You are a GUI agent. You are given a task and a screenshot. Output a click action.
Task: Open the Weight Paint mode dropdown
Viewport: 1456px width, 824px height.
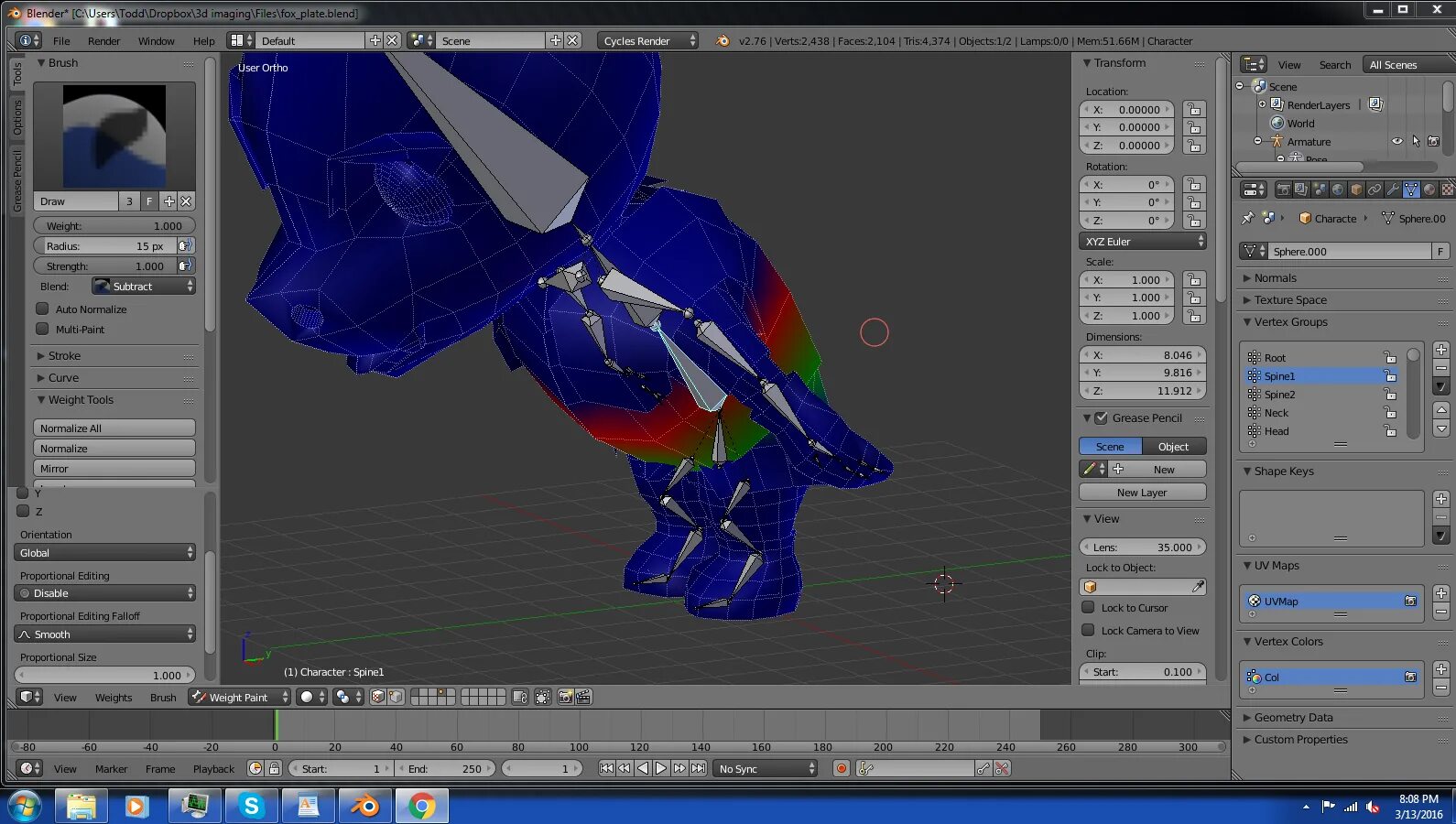[x=240, y=697]
